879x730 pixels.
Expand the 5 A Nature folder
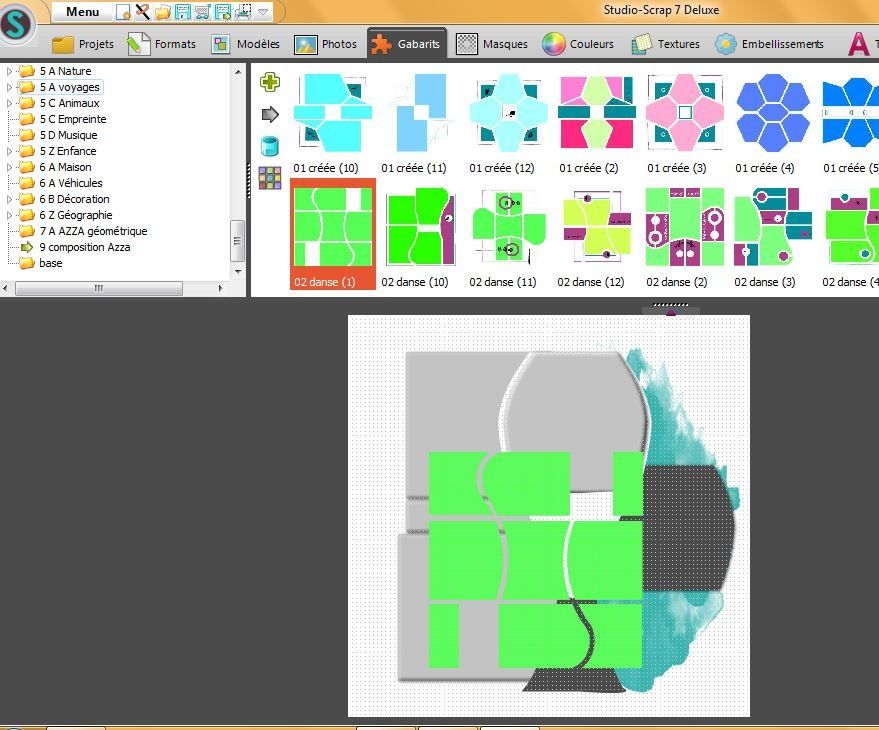click(9, 71)
